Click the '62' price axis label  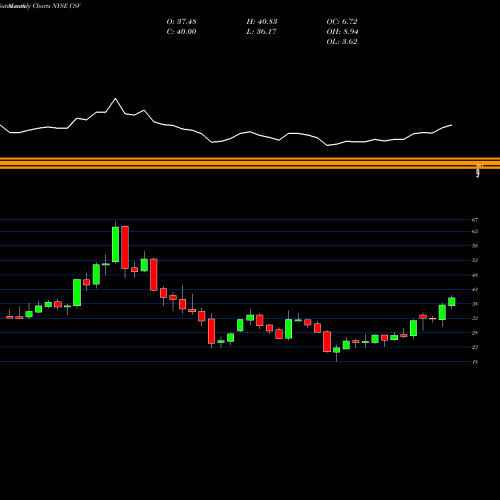point(475,231)
